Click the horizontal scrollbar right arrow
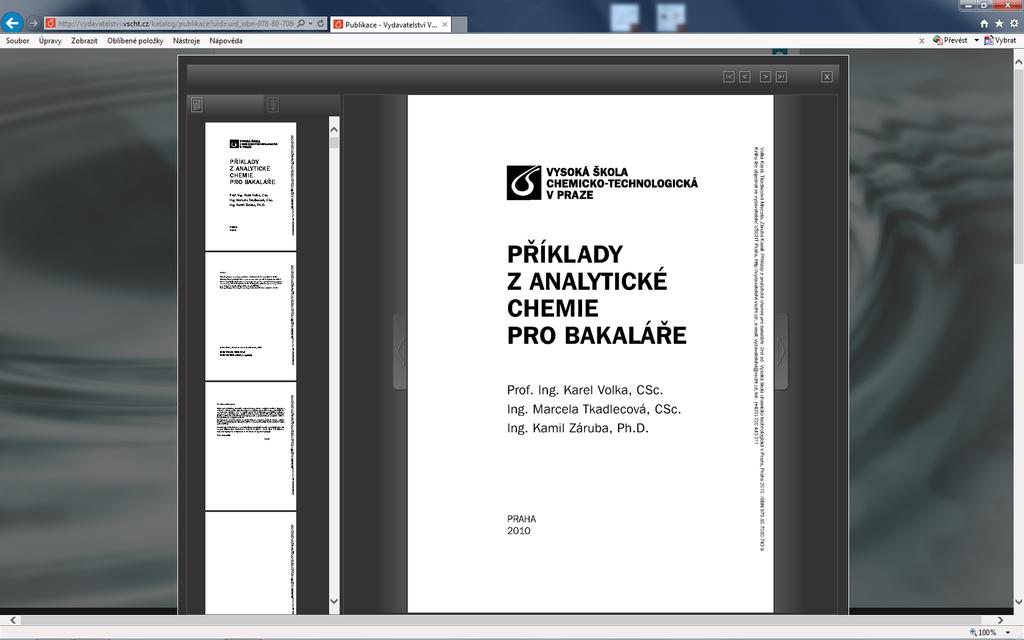Screen dimensions: 1024x640 point(1000,620)
